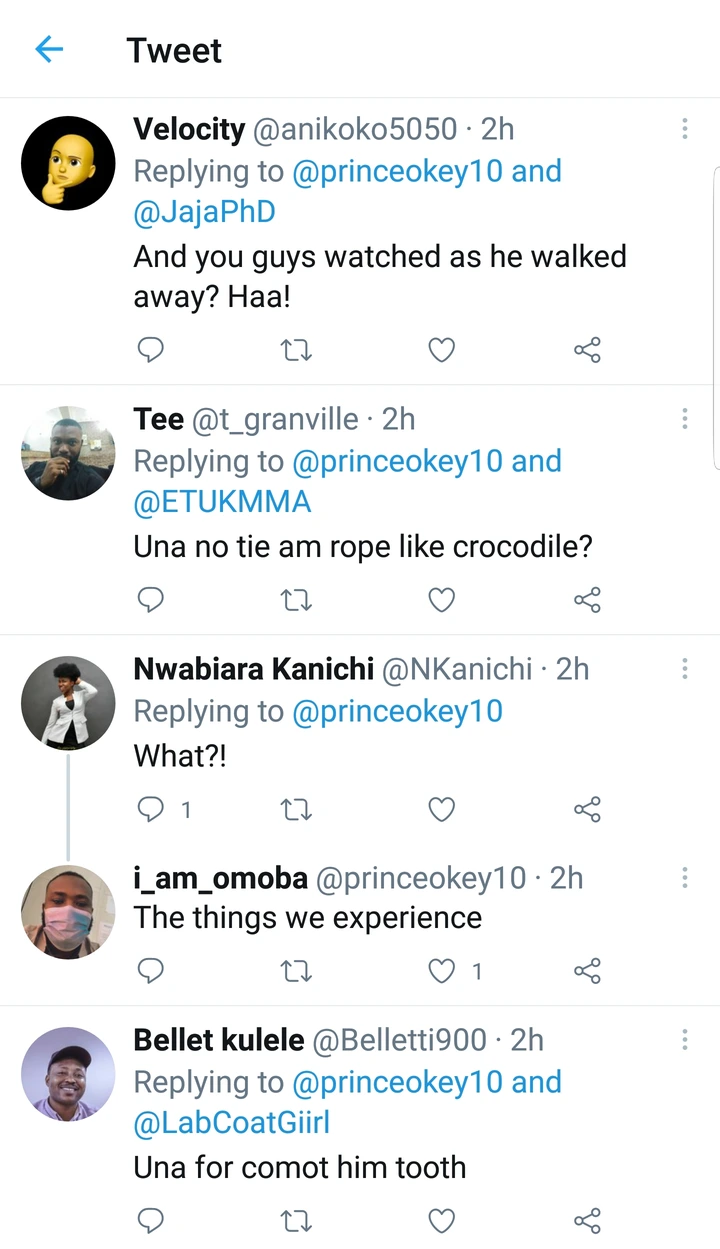
Task: Like Tee's crocodile tweet
Action: point(441,599)
